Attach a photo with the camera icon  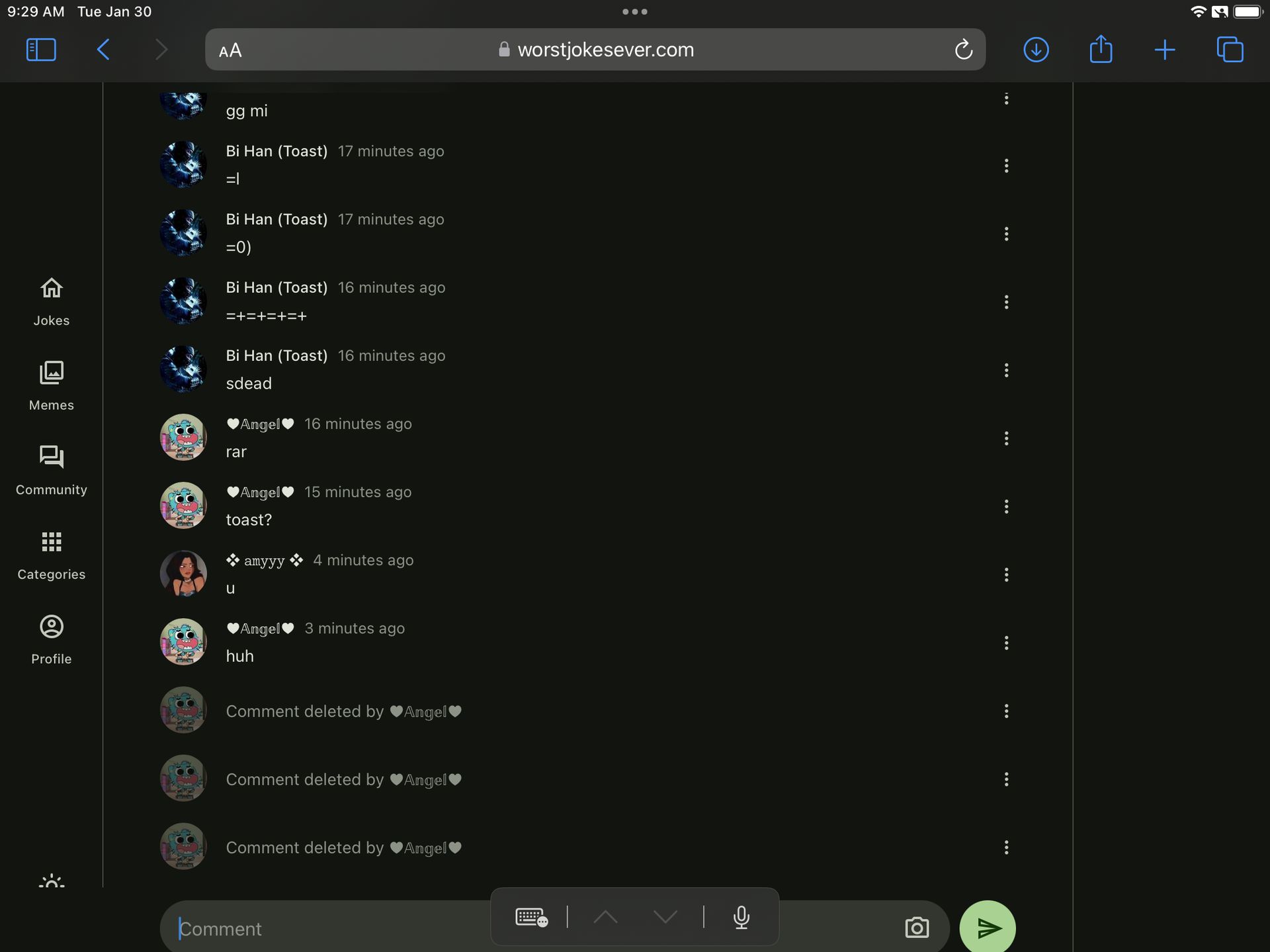(917, 928)
